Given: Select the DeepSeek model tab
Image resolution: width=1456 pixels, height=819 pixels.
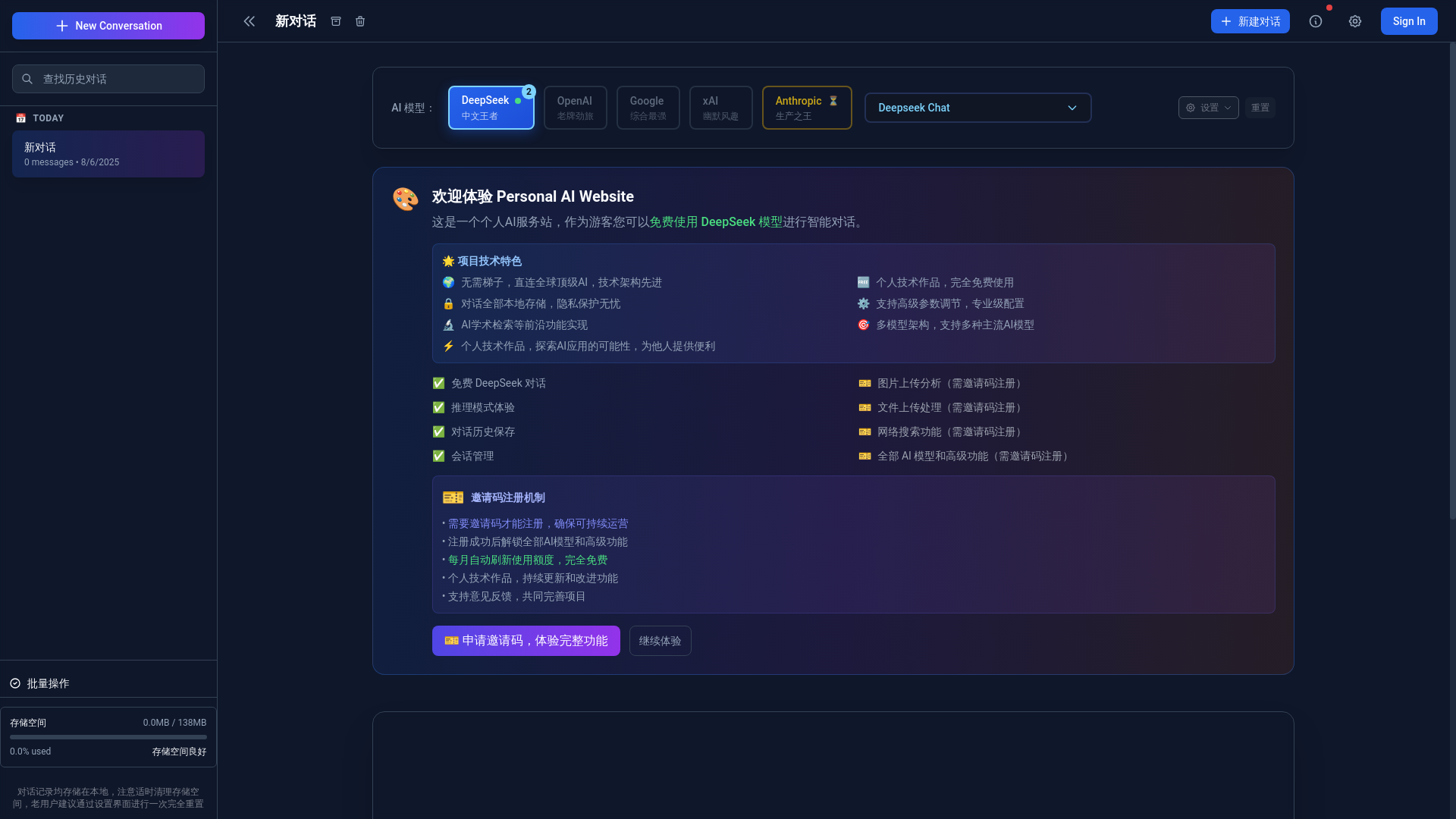Looking at the screenshot, I should [491, 108].
